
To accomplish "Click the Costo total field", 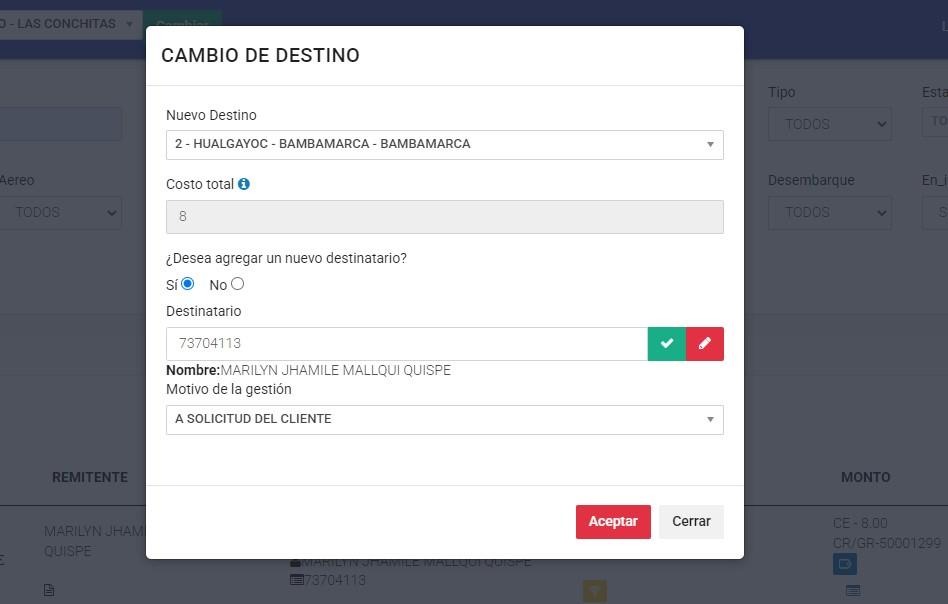I will point(444,216).
